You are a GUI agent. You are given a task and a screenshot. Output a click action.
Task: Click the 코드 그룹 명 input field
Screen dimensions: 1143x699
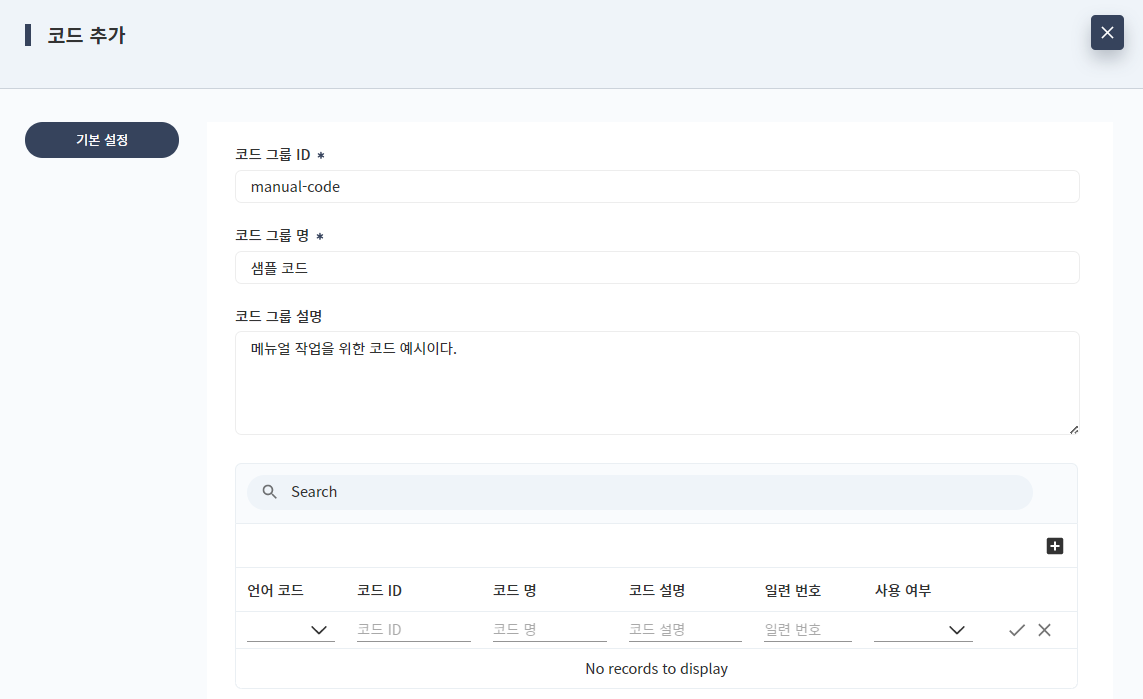[657, 268]
